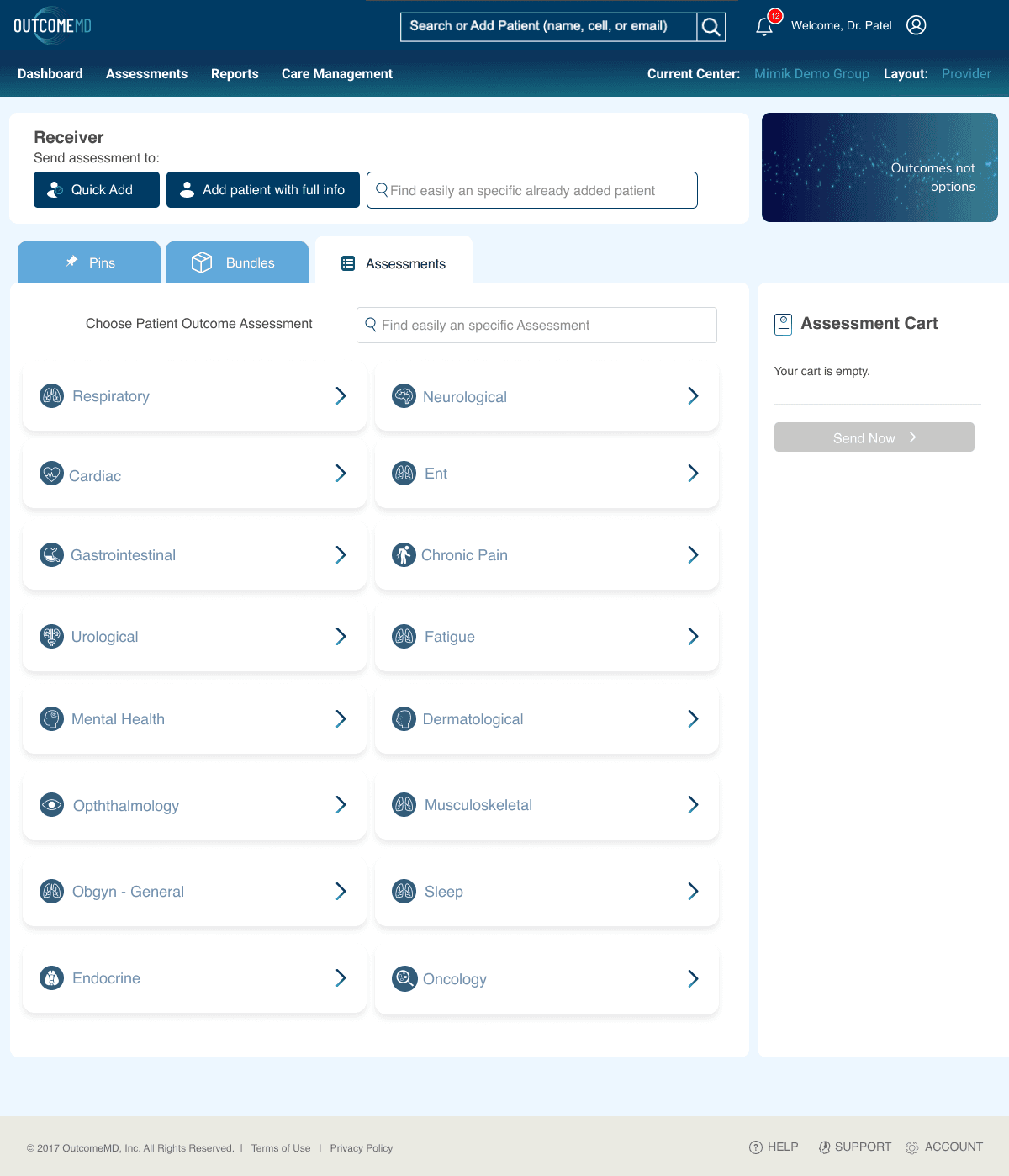The image size is (1009, 1176).
Task: Click the Outcomes not options banner
Action: (880, 167)
